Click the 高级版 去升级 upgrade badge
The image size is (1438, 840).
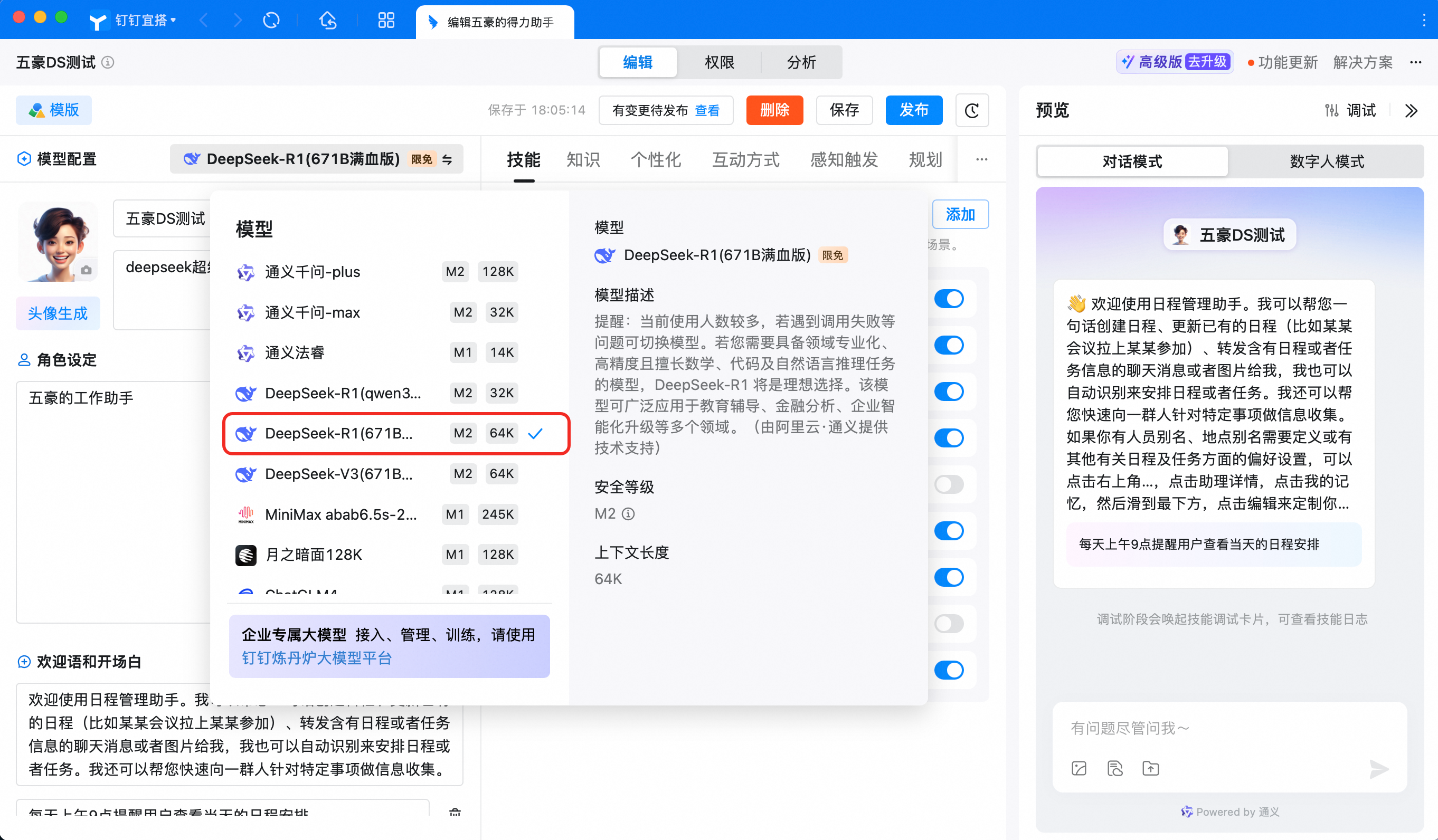[1175, 62]
